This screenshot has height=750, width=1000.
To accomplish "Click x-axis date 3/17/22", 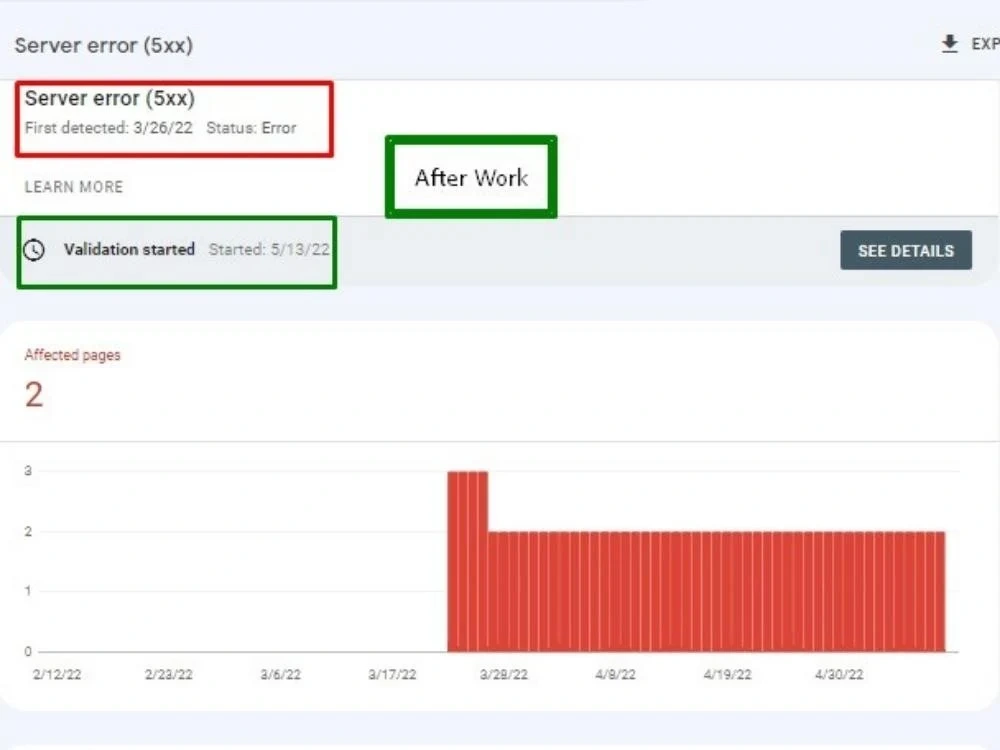I will pyautogui.click(x=392, y=674).
